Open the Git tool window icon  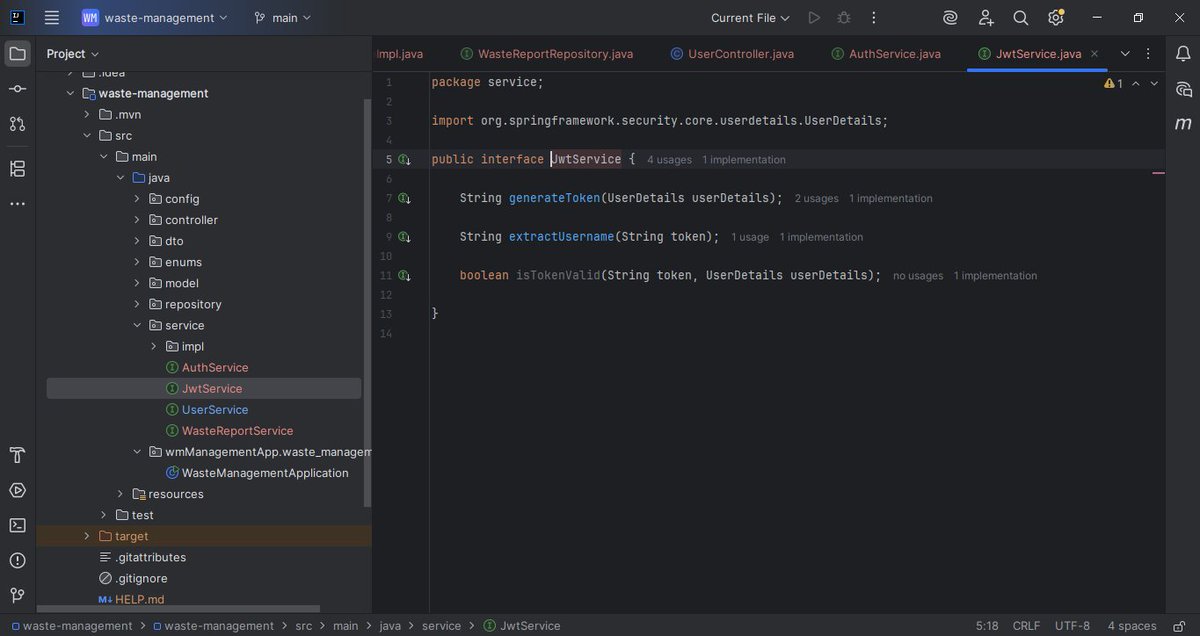(17, 595)
